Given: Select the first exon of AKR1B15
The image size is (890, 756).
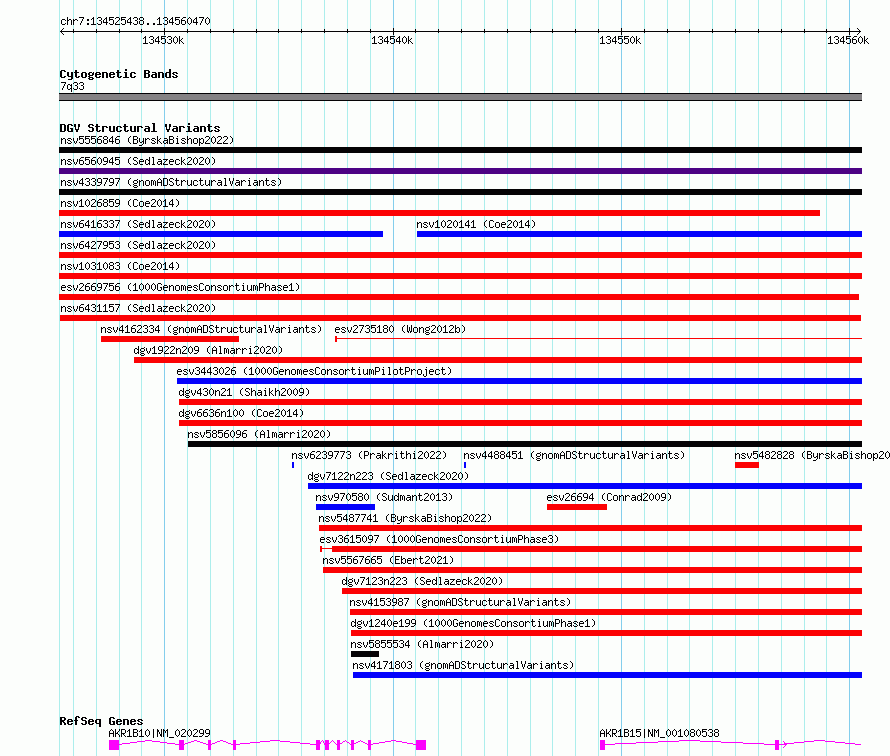Looking at the screenshot, I should coord(602,745).
